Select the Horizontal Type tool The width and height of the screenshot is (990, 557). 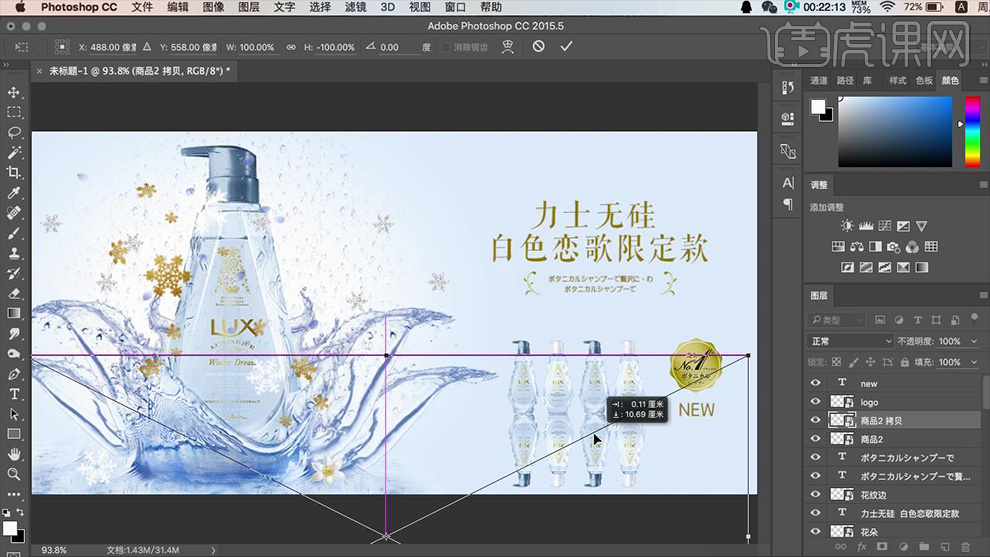(13, 394)
